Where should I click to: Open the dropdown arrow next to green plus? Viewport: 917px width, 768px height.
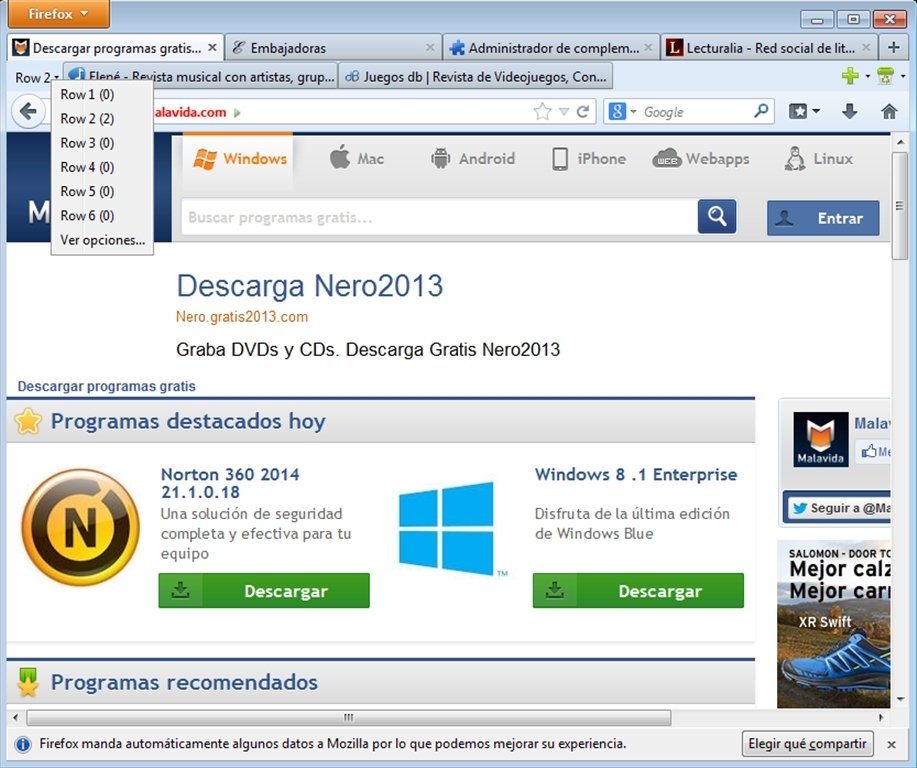point(867,76)
